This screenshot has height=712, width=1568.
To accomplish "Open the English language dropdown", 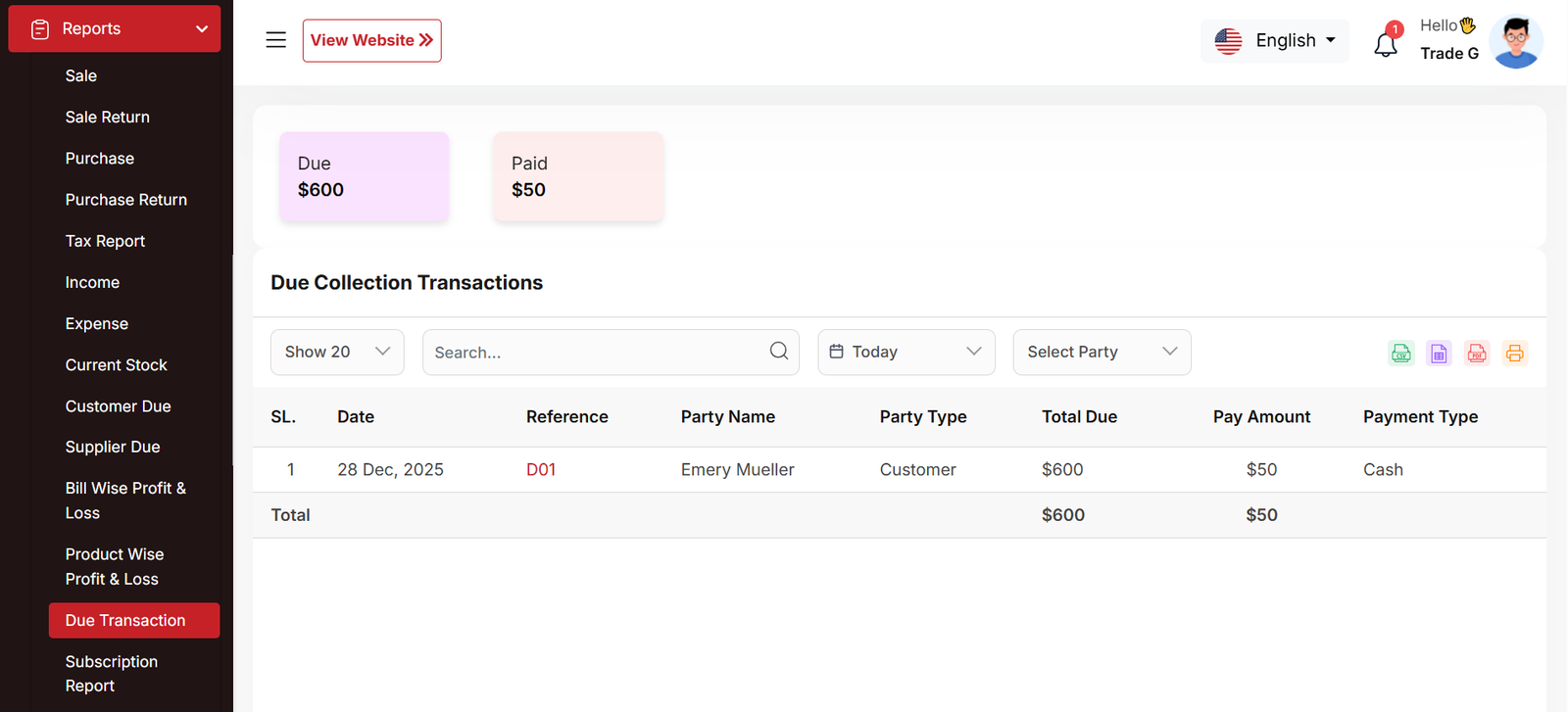I will pos(1275,40).
